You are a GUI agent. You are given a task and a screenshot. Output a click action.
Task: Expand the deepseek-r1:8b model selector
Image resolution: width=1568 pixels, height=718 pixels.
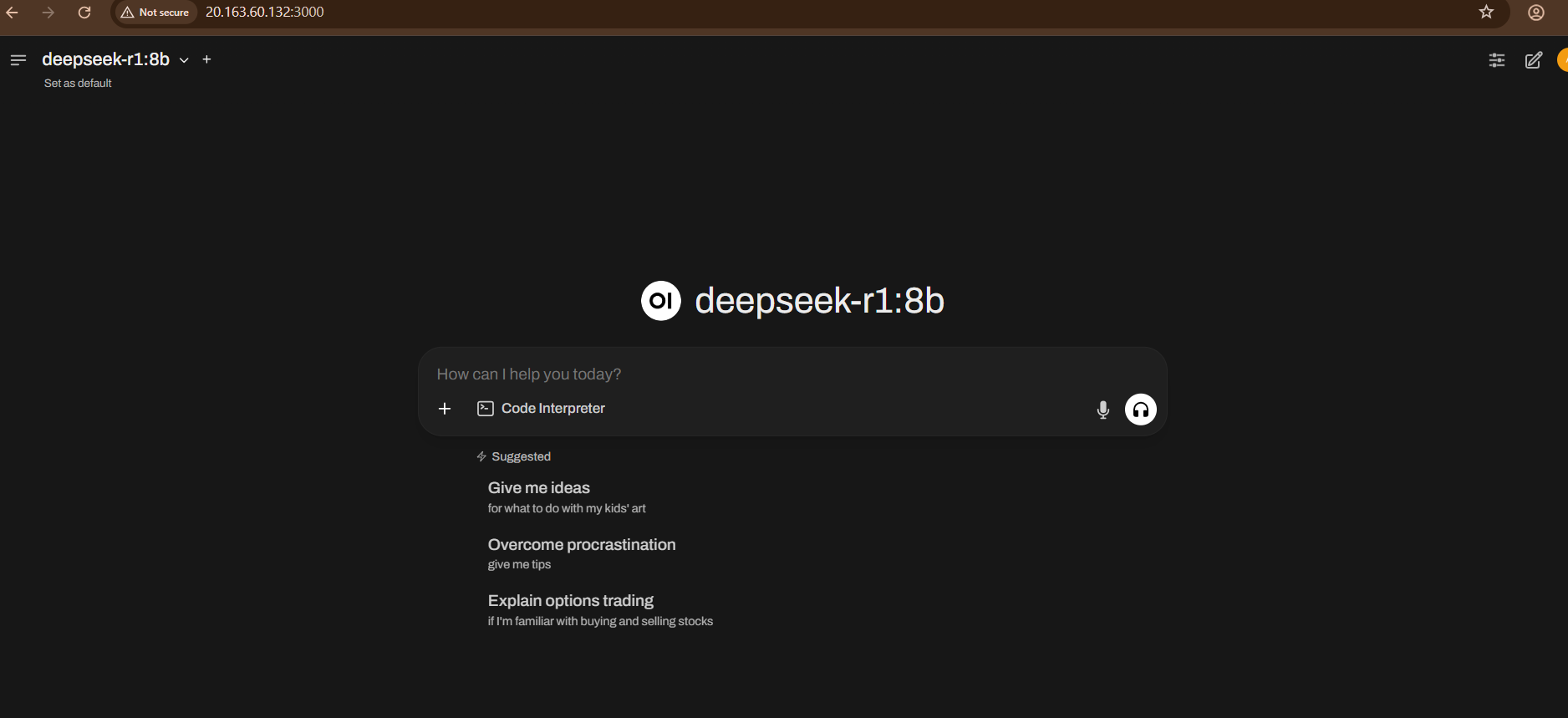coord(115,59)
